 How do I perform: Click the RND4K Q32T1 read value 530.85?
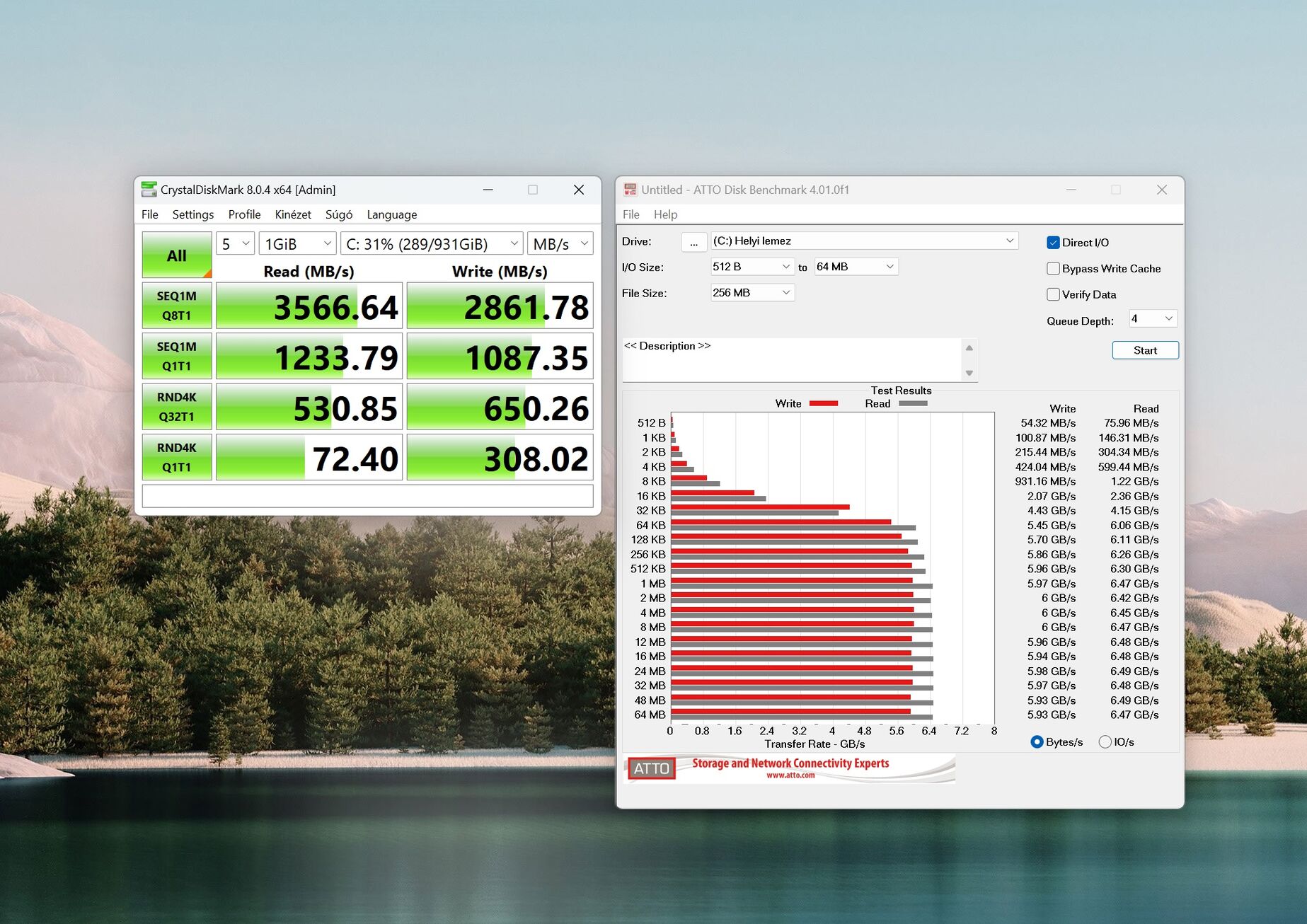[309, 408]
